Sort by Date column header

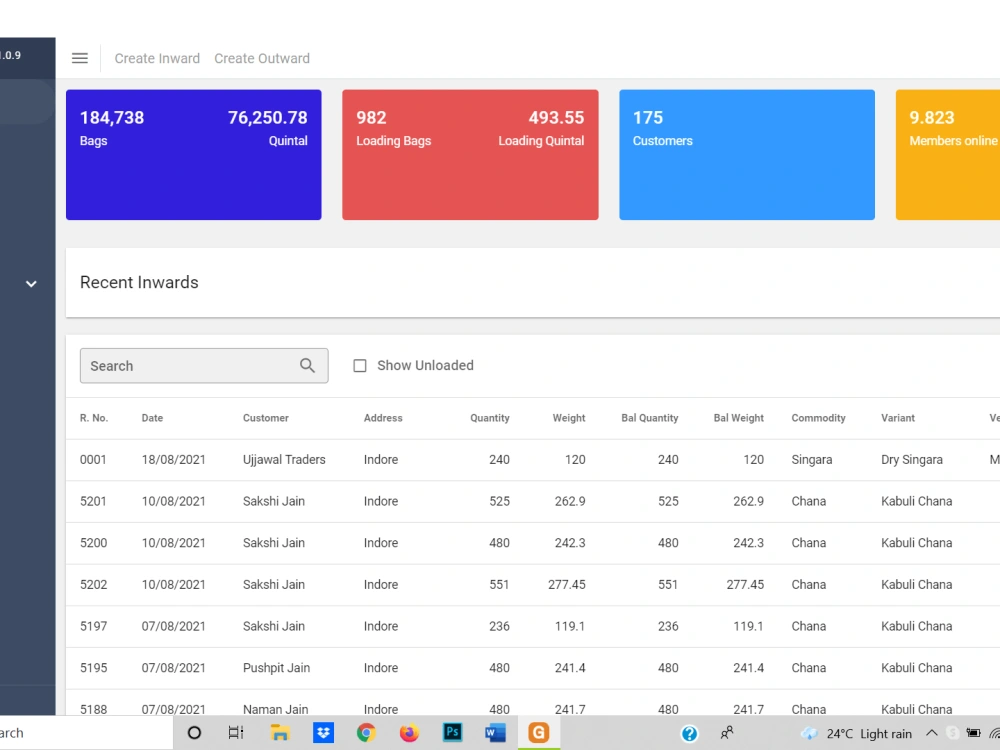point(152,418)
